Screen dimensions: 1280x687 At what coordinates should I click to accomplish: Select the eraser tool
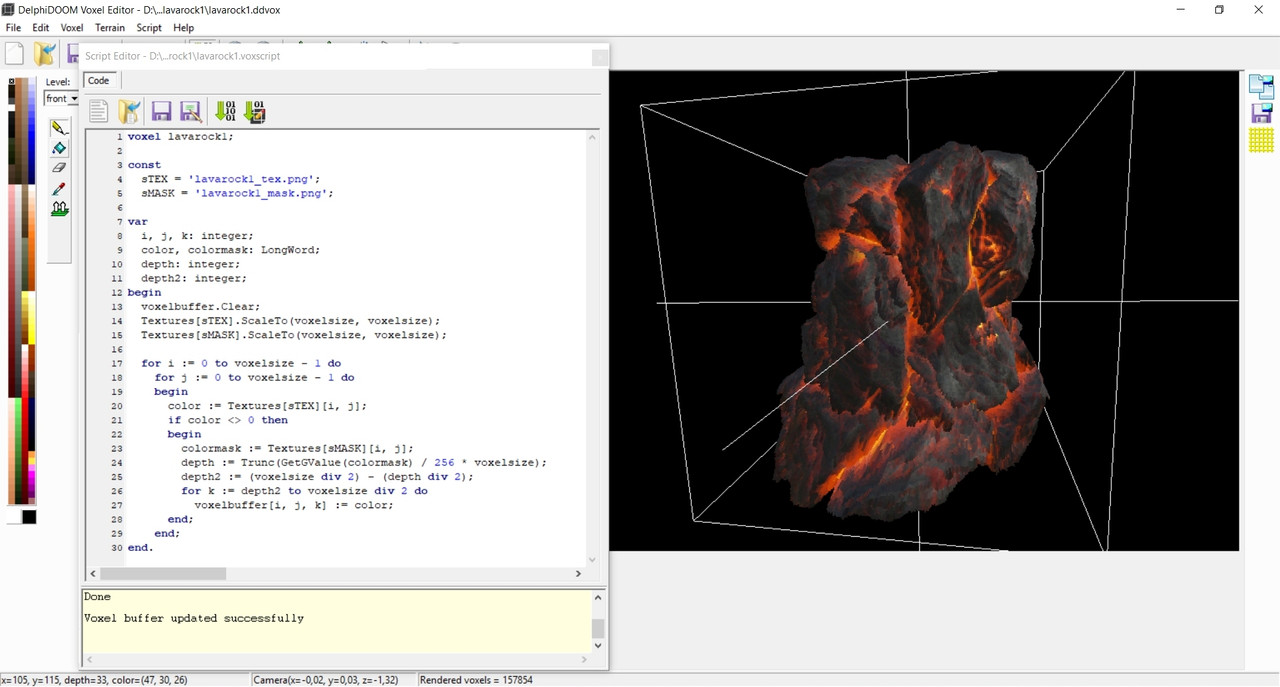click(59, 168)
